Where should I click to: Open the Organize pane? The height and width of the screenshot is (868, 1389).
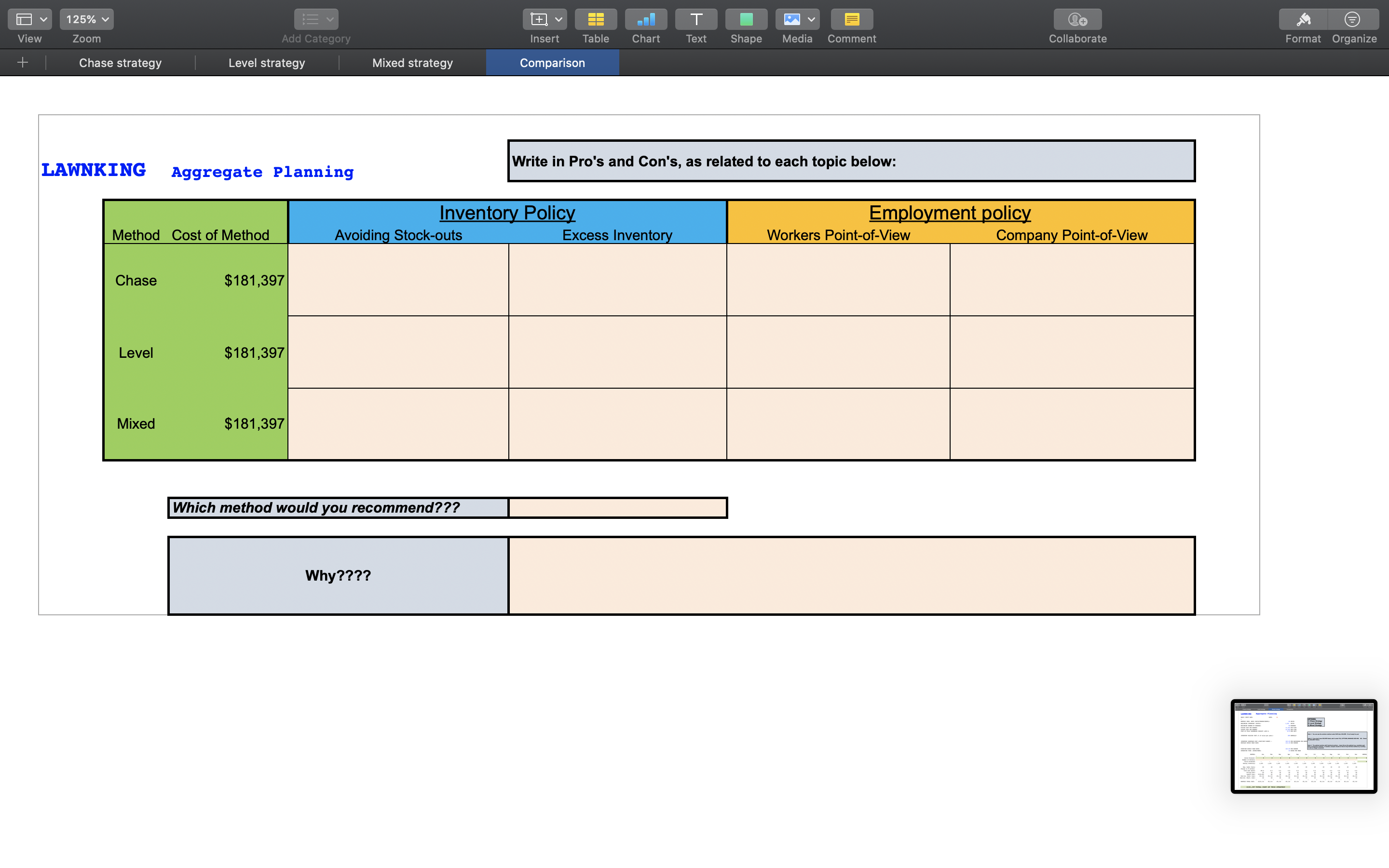(1353, 19)
